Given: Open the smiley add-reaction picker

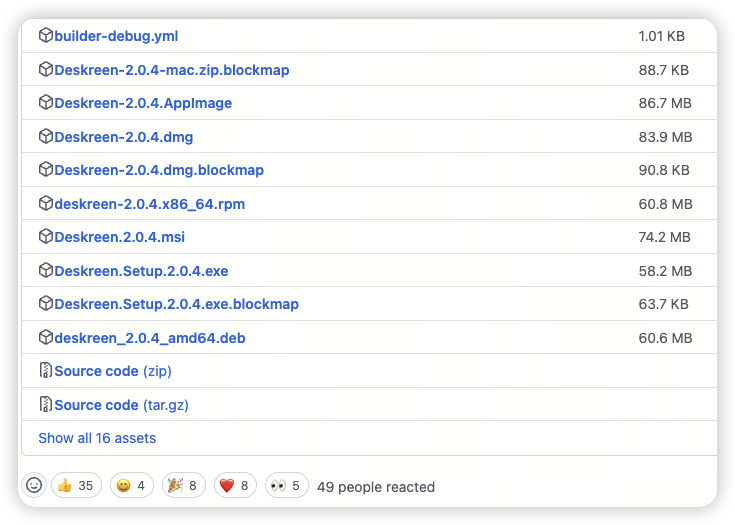Looking at the screenshot, I should 34,486.
